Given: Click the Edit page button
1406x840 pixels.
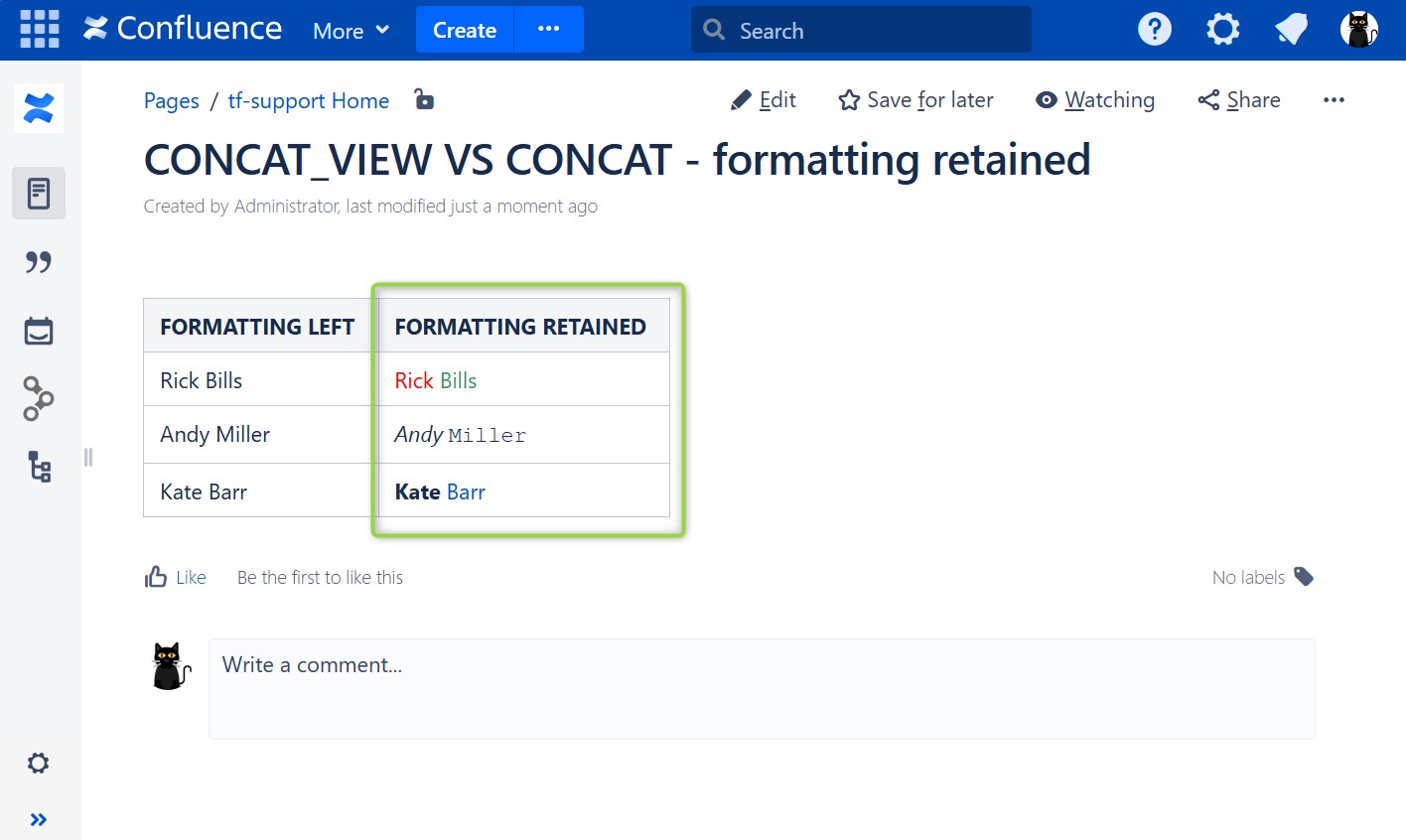Looking at the screenshot, I should pyautogui.click(x=764, y=100).
